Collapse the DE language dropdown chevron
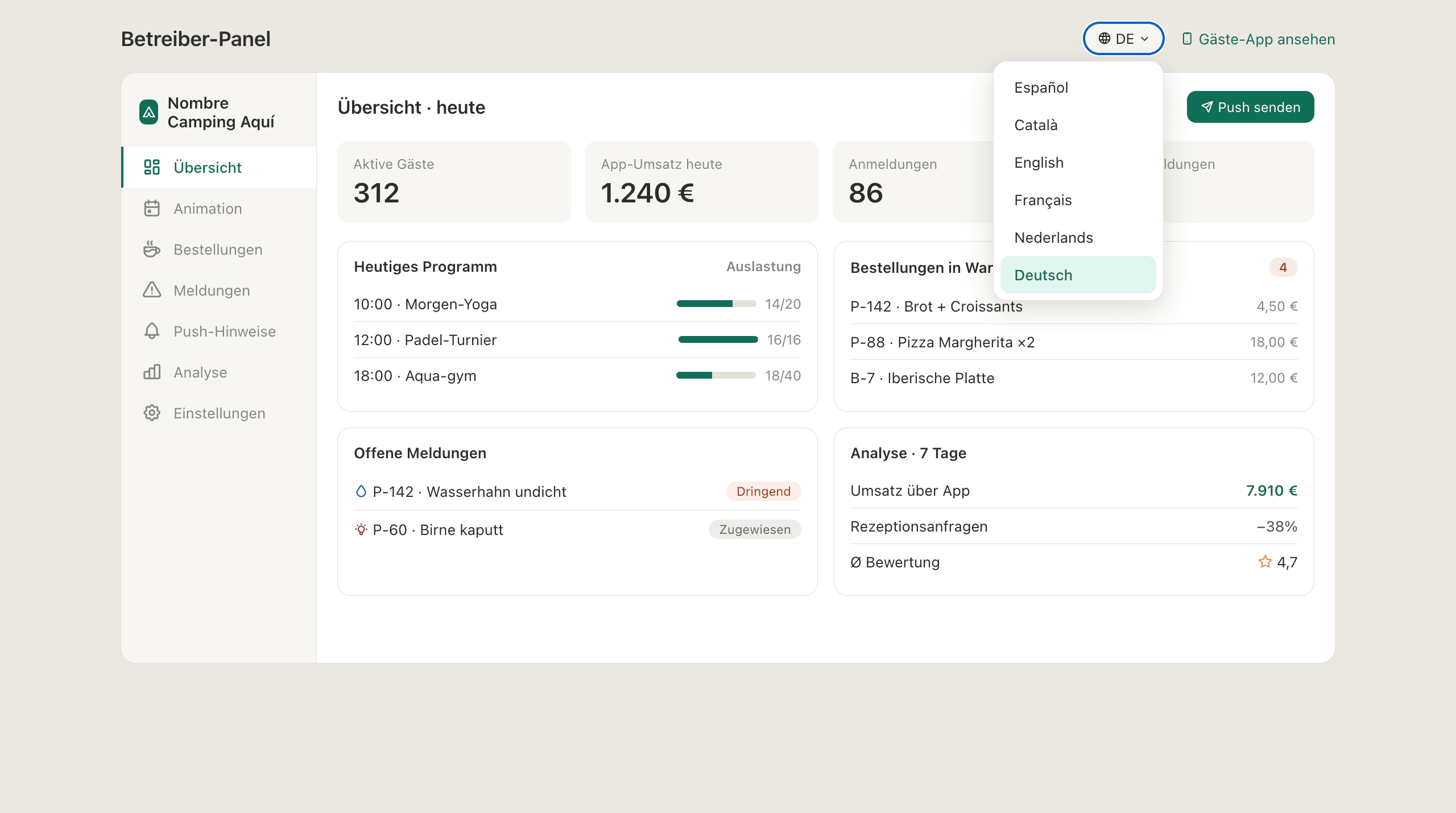Viewport: 1456px width, 813px height. [x=1145, y=39]
